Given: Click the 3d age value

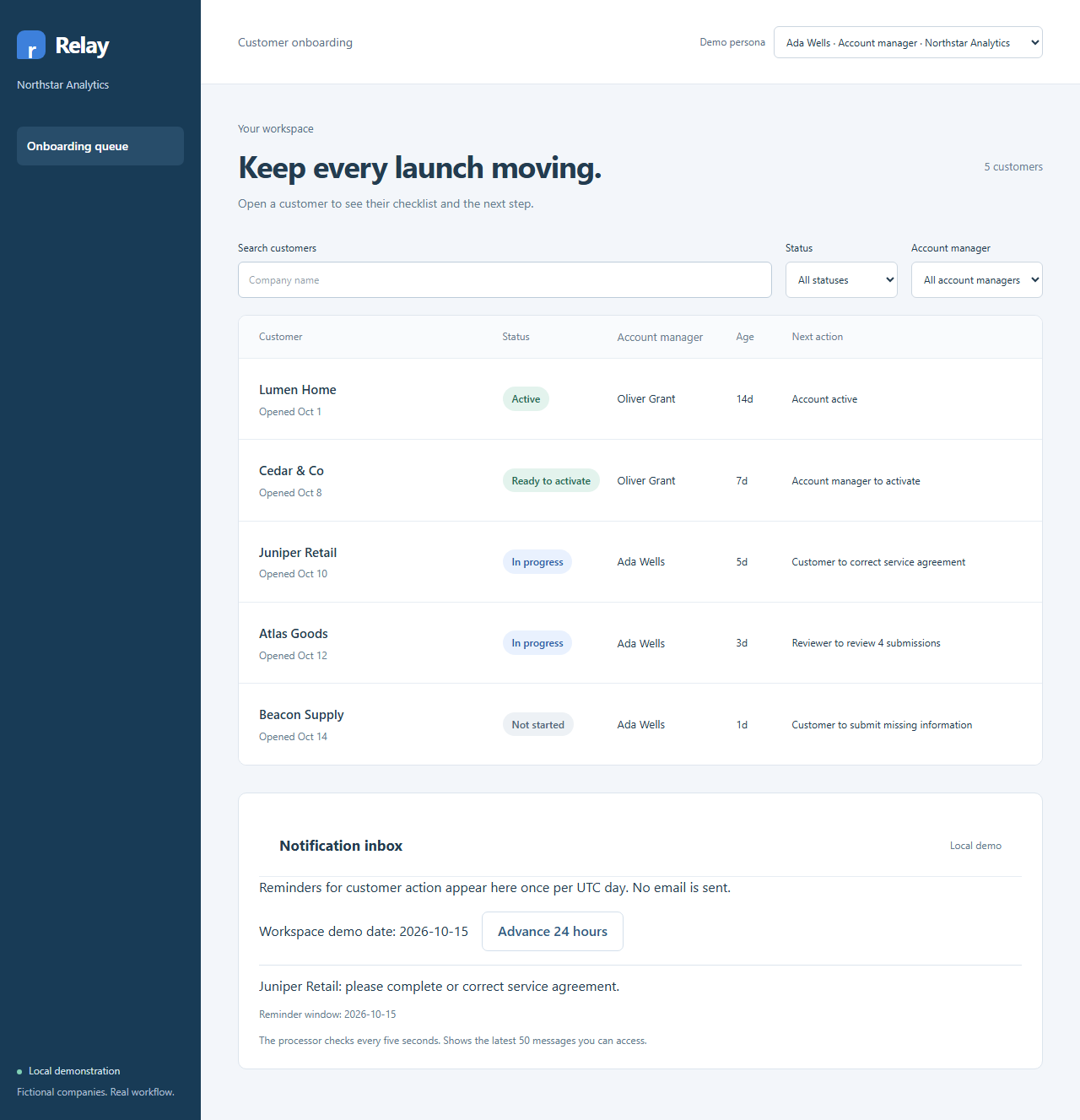Looking at the screenshot, I should pyautogui.click(x=742, y=643).
